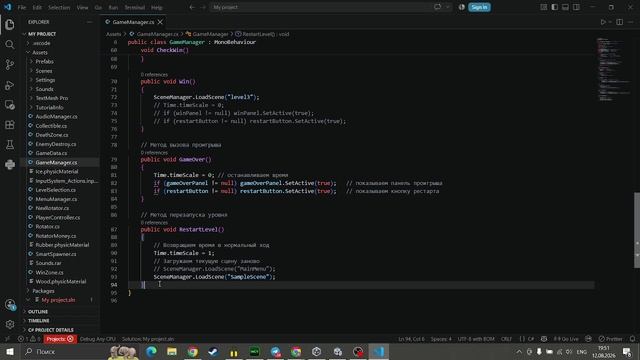Open run options dropdown next to play icon
Image resolution: width=640 pixels, height=360 pixels.
pyautogui.click(x=610, y=22)
